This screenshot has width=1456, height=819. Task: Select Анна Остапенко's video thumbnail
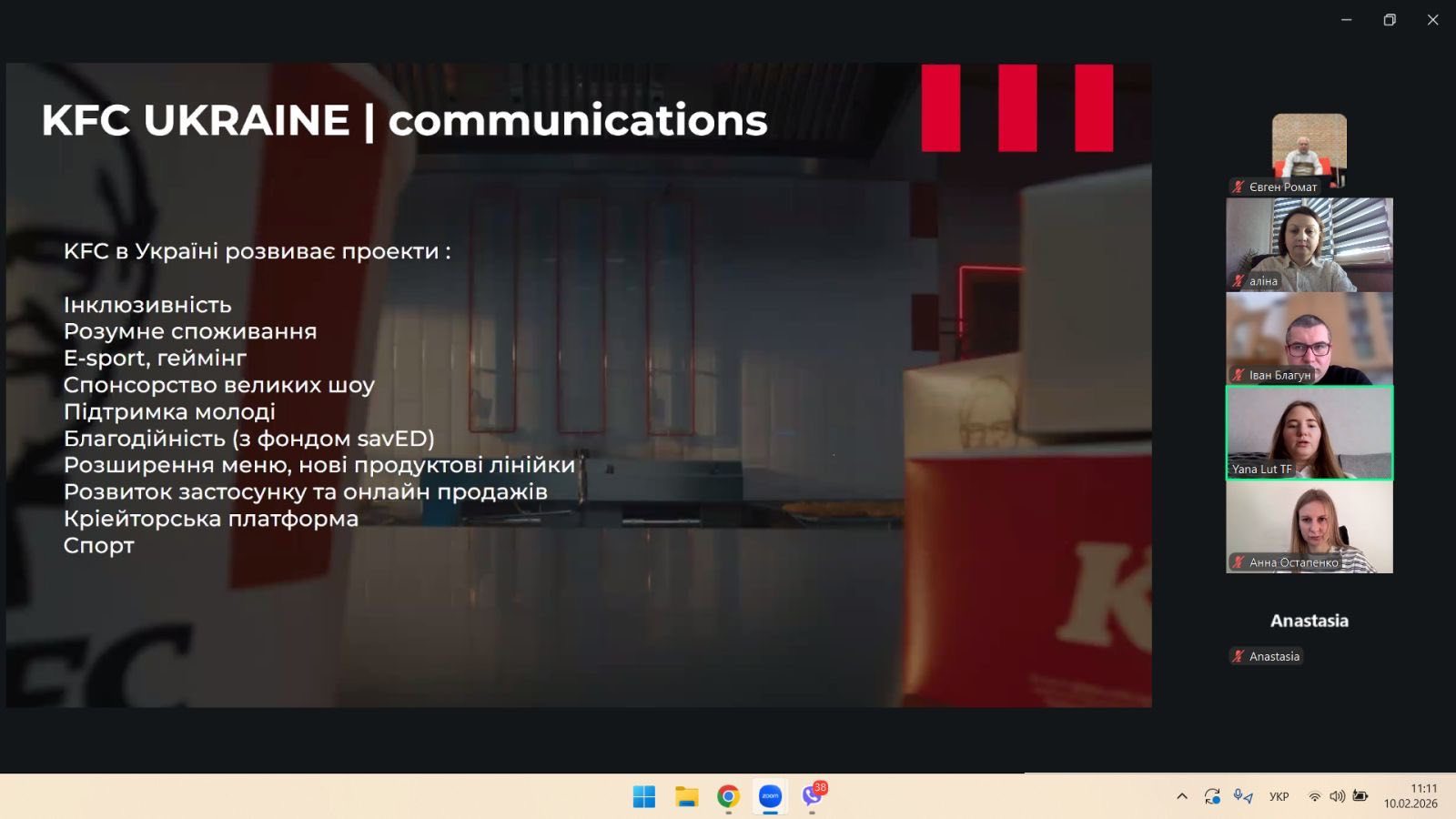1309,526
